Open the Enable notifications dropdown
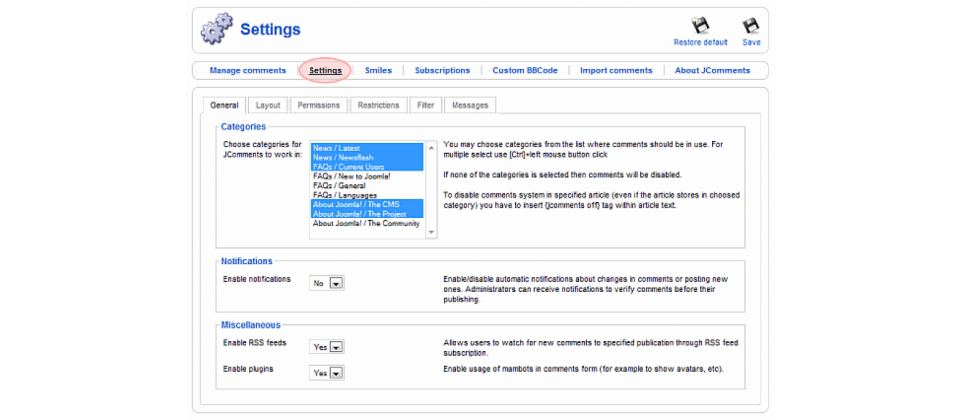The width and height of the screenshot is (960, 420). click(327, 283)
